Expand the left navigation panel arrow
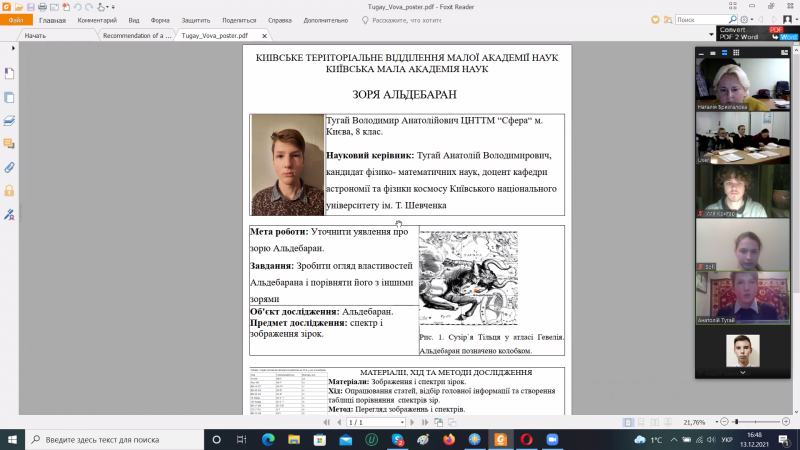 click(13, 48)
